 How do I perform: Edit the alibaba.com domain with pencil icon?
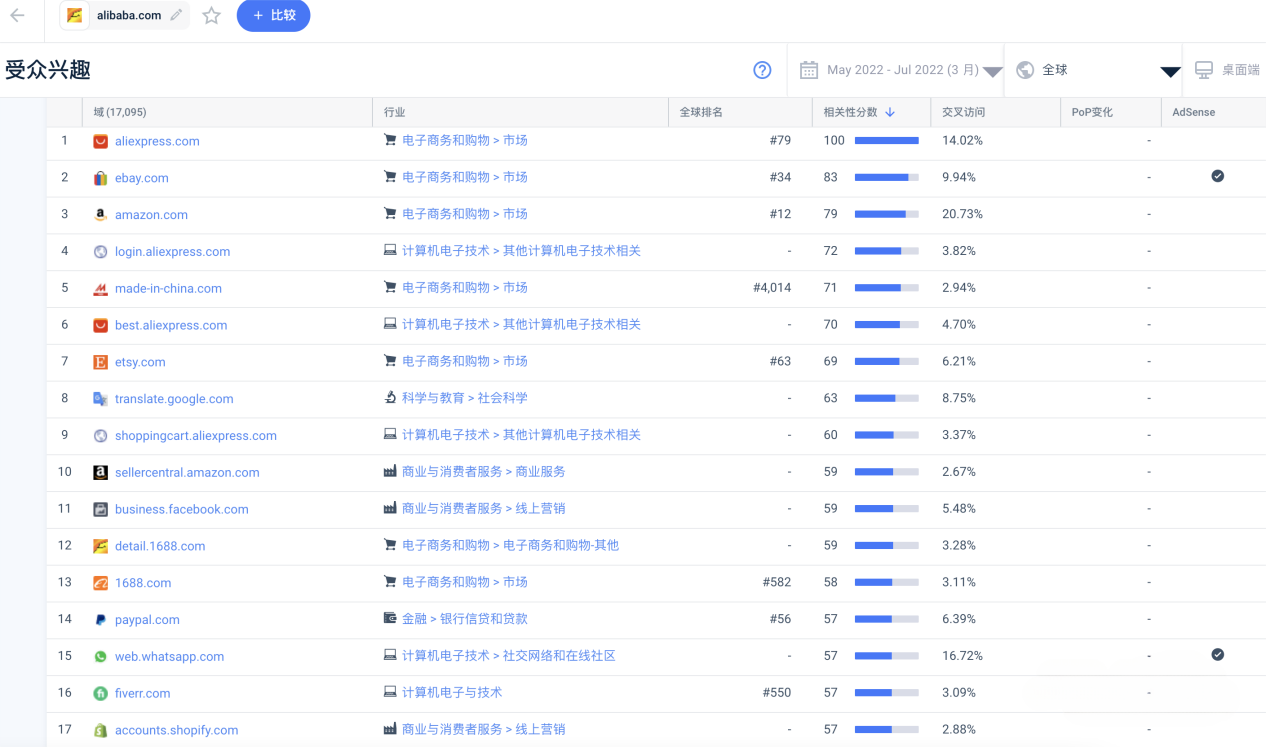(177, 15)
